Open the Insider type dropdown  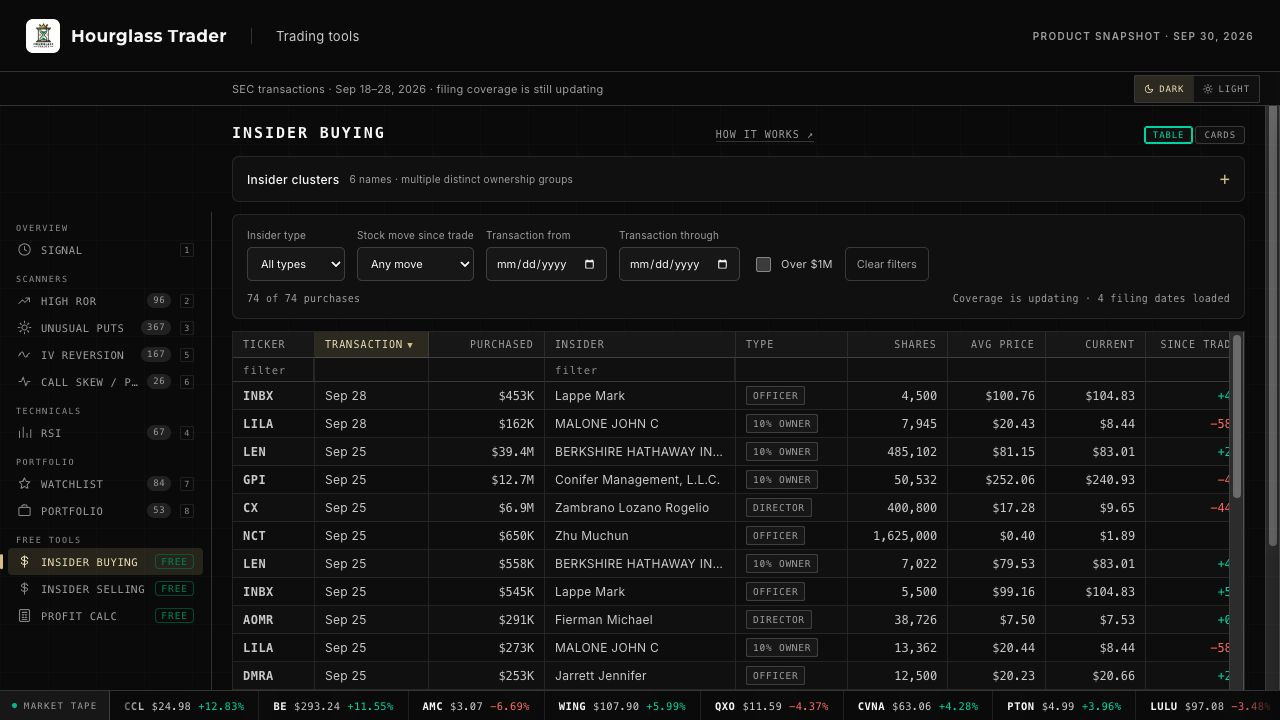pyautogui.click(x=296, y=264)
